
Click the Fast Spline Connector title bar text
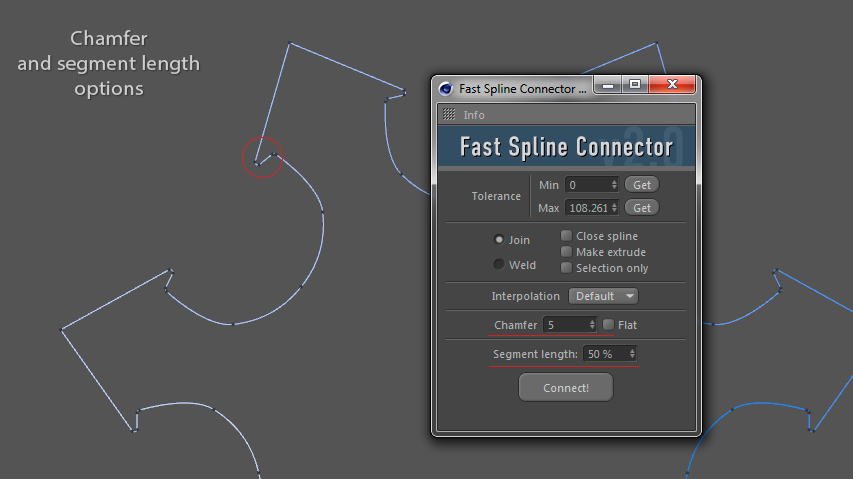[522, 89]
